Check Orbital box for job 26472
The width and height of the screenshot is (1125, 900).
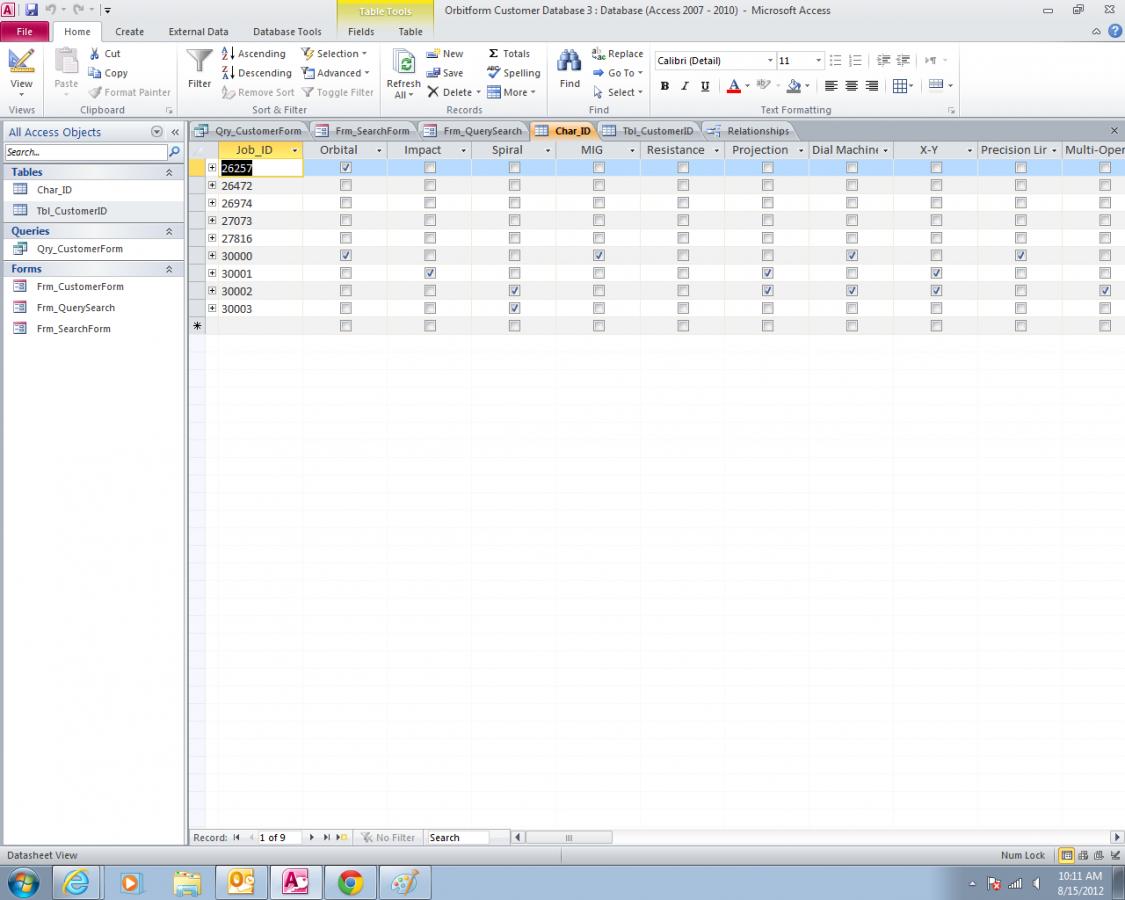(x=346, y=186)
